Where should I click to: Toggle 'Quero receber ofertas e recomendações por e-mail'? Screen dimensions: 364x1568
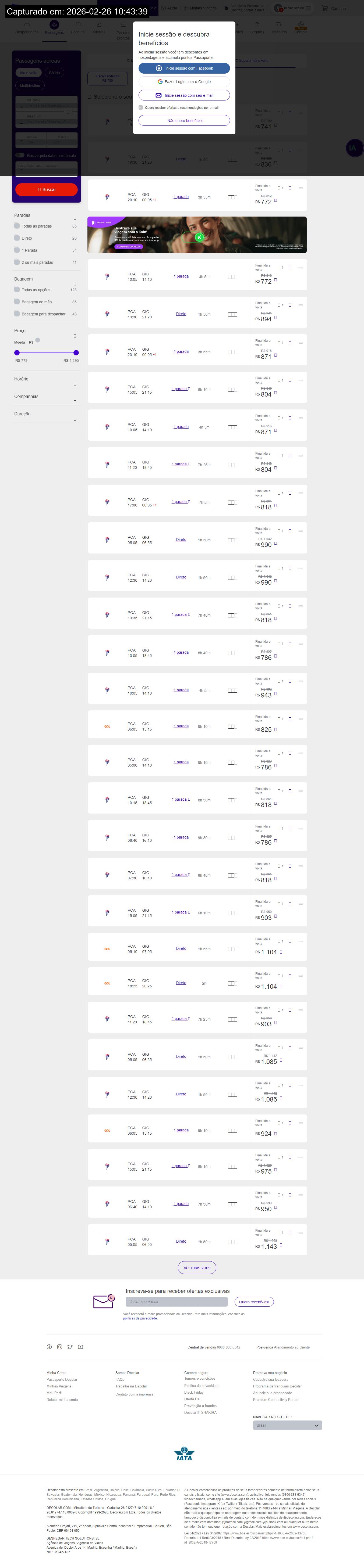(x=141, y=108)
